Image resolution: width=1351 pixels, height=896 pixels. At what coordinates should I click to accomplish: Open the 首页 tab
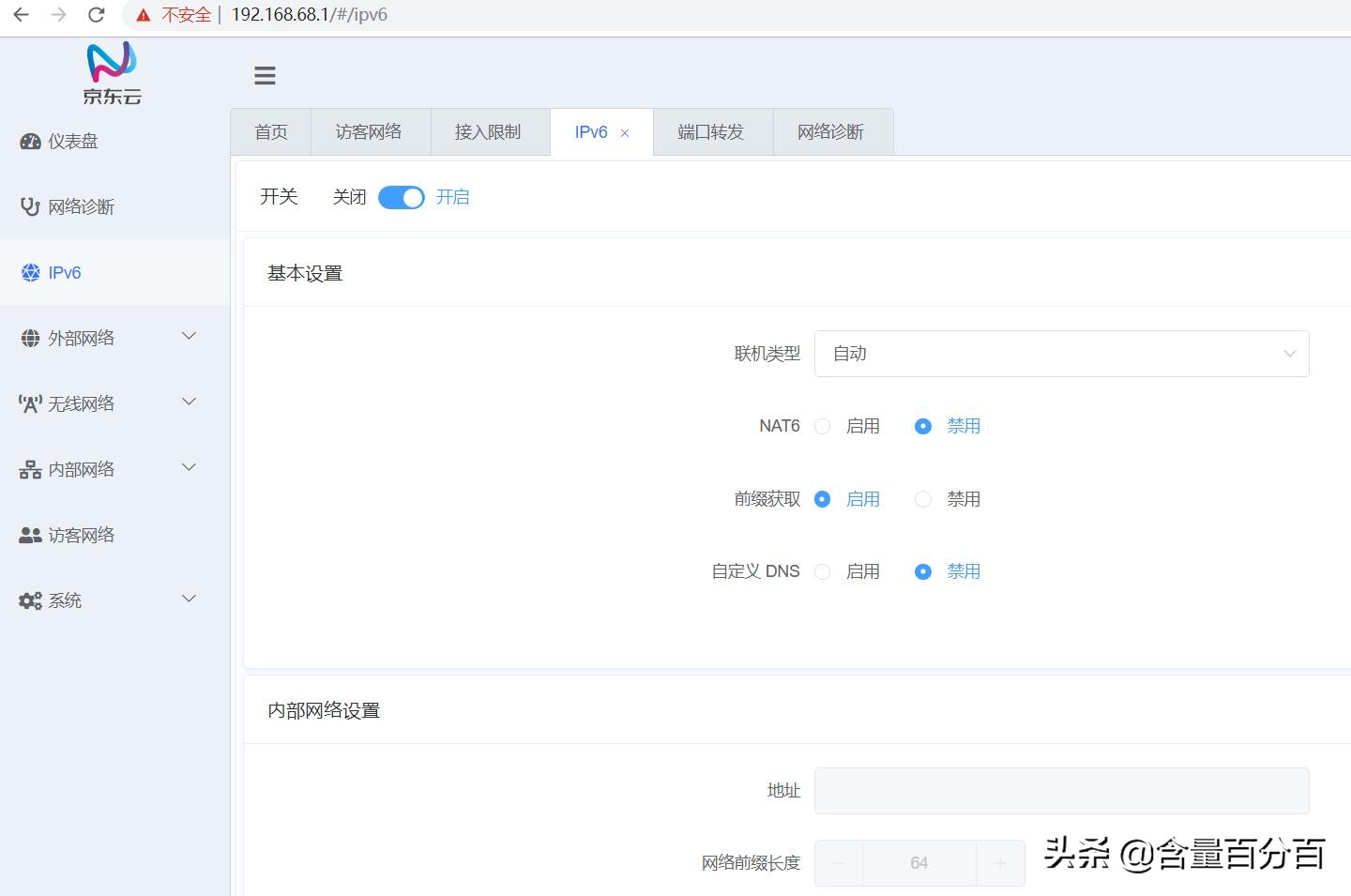pyautogui.click(x=270, y=131)
